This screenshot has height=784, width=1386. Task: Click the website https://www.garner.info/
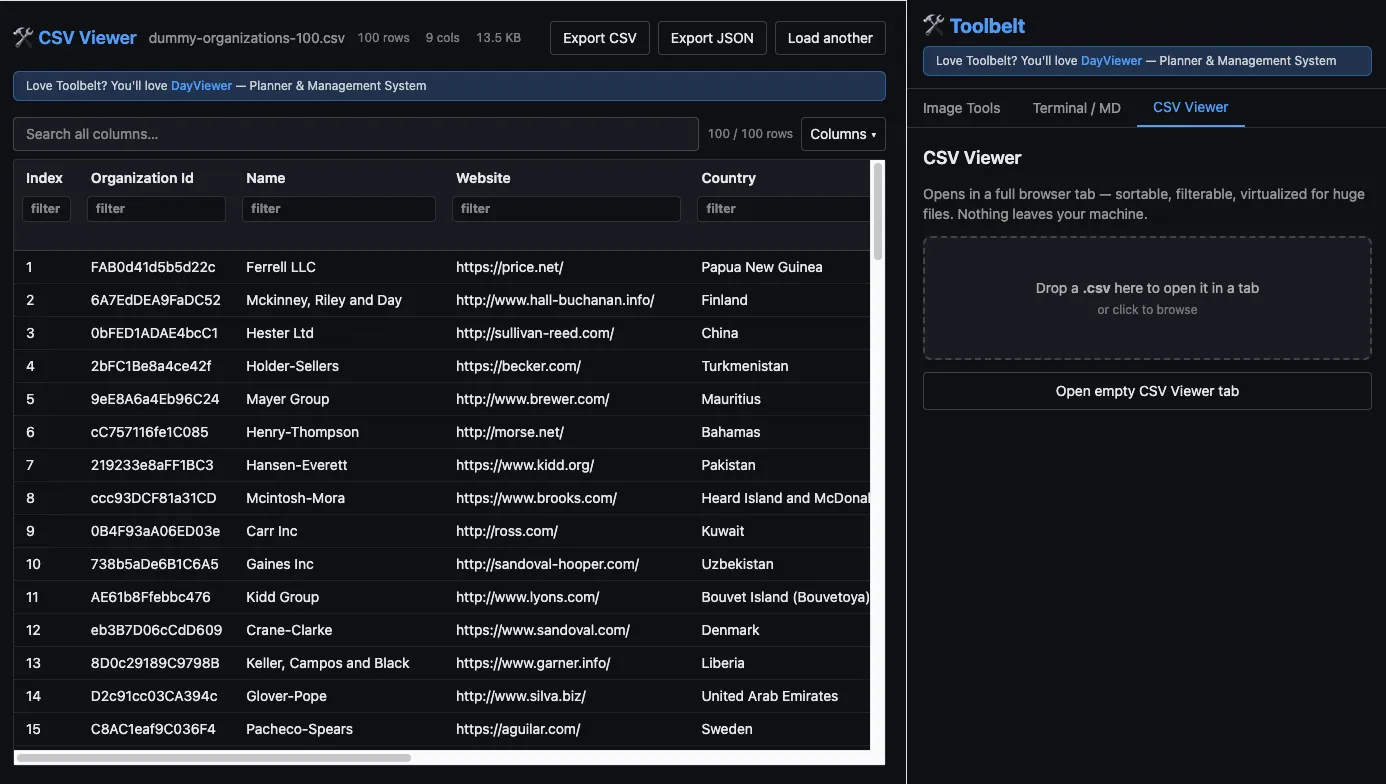[x=533, y=663]
